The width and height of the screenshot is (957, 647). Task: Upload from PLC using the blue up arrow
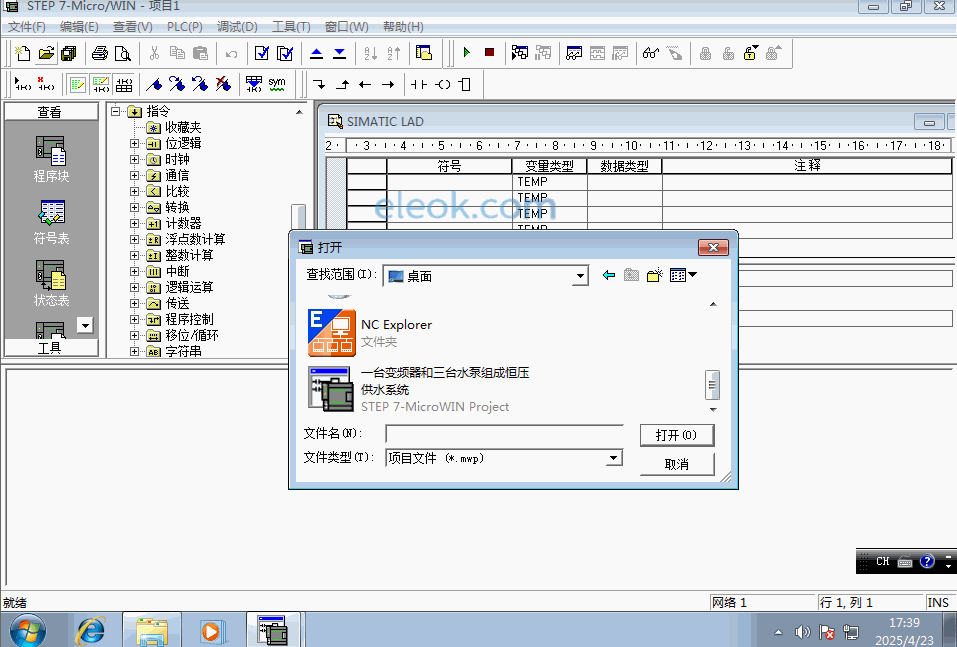coord(316,53)
